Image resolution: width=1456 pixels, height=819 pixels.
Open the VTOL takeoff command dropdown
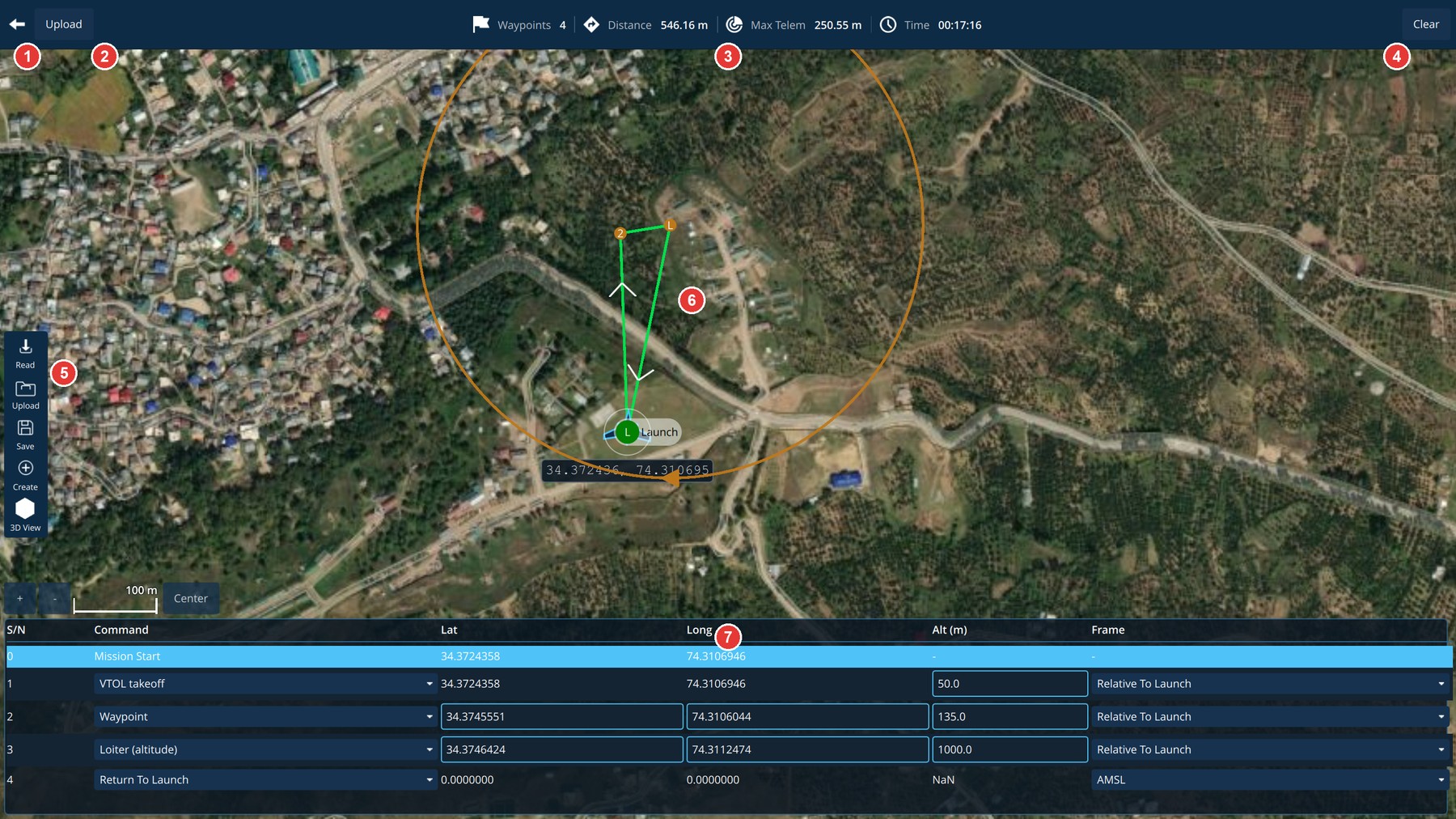265,684
